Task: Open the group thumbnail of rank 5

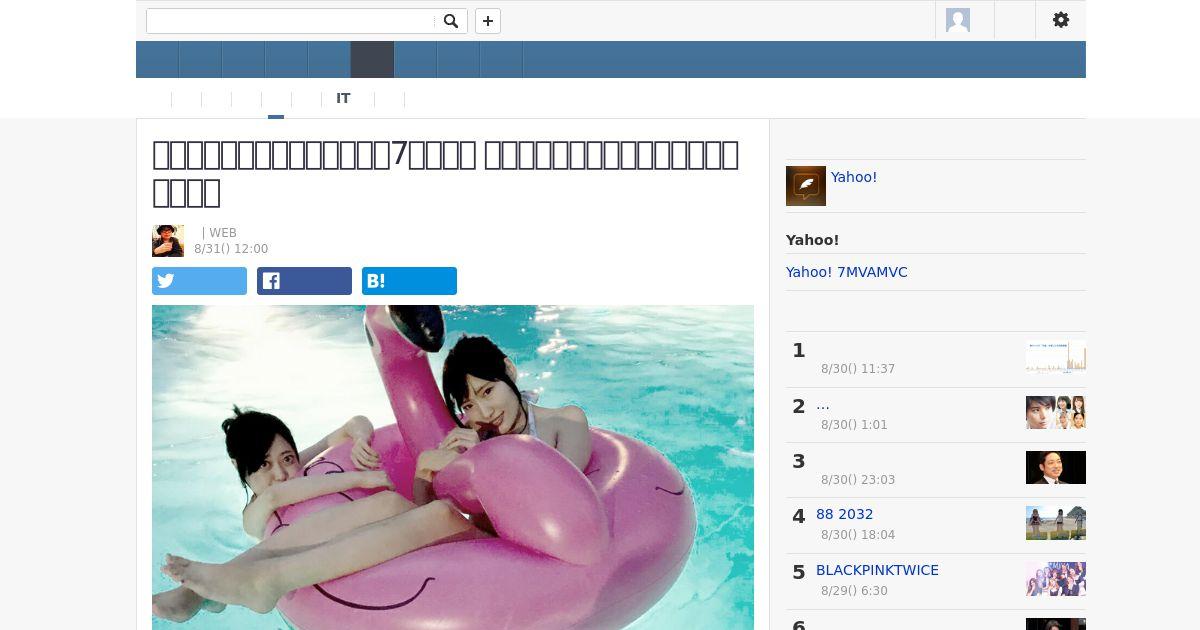Action: [1056, 579]
